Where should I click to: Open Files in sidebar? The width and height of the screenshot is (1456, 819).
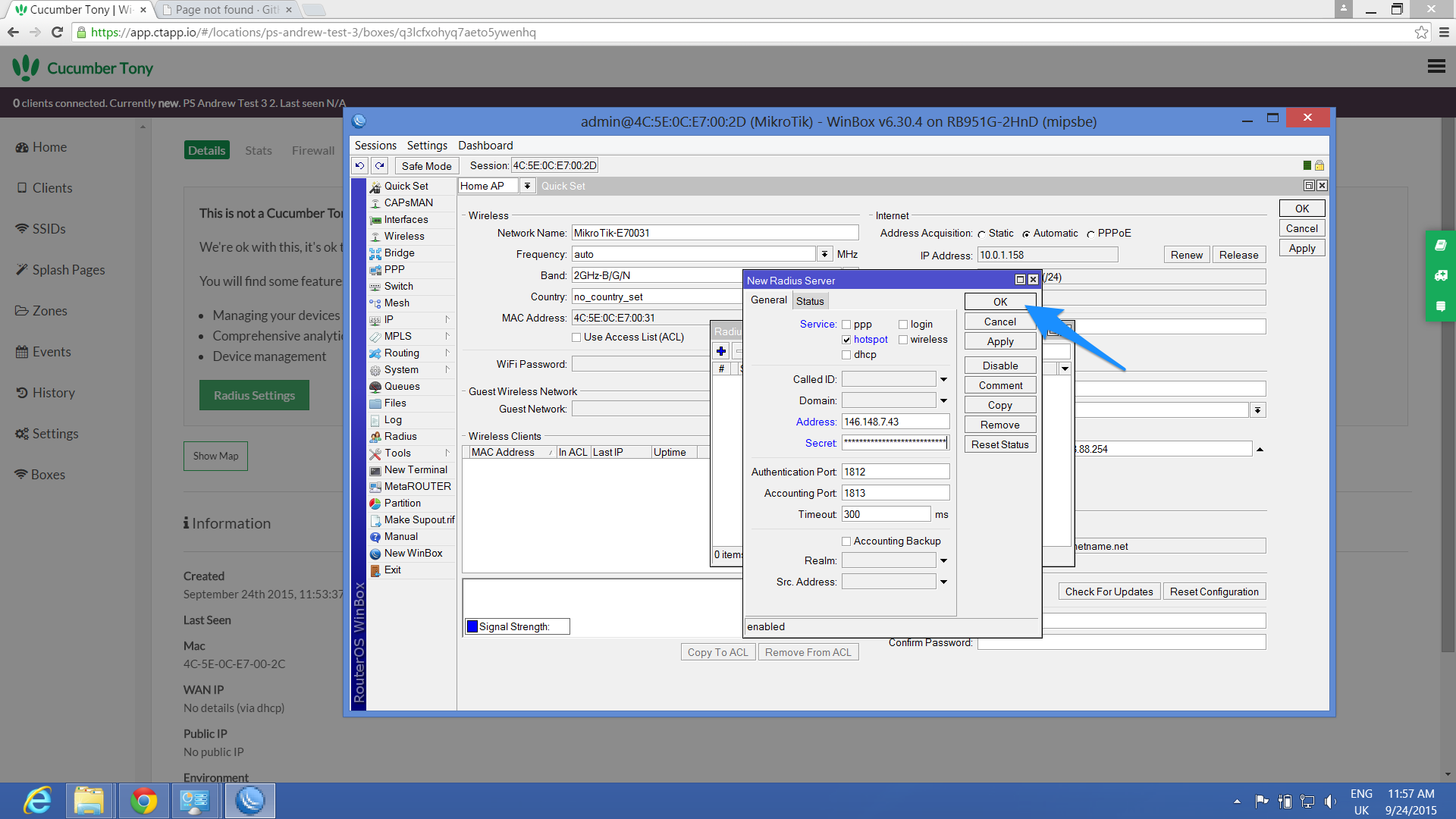pyautogui.click(x=395, y=403)
